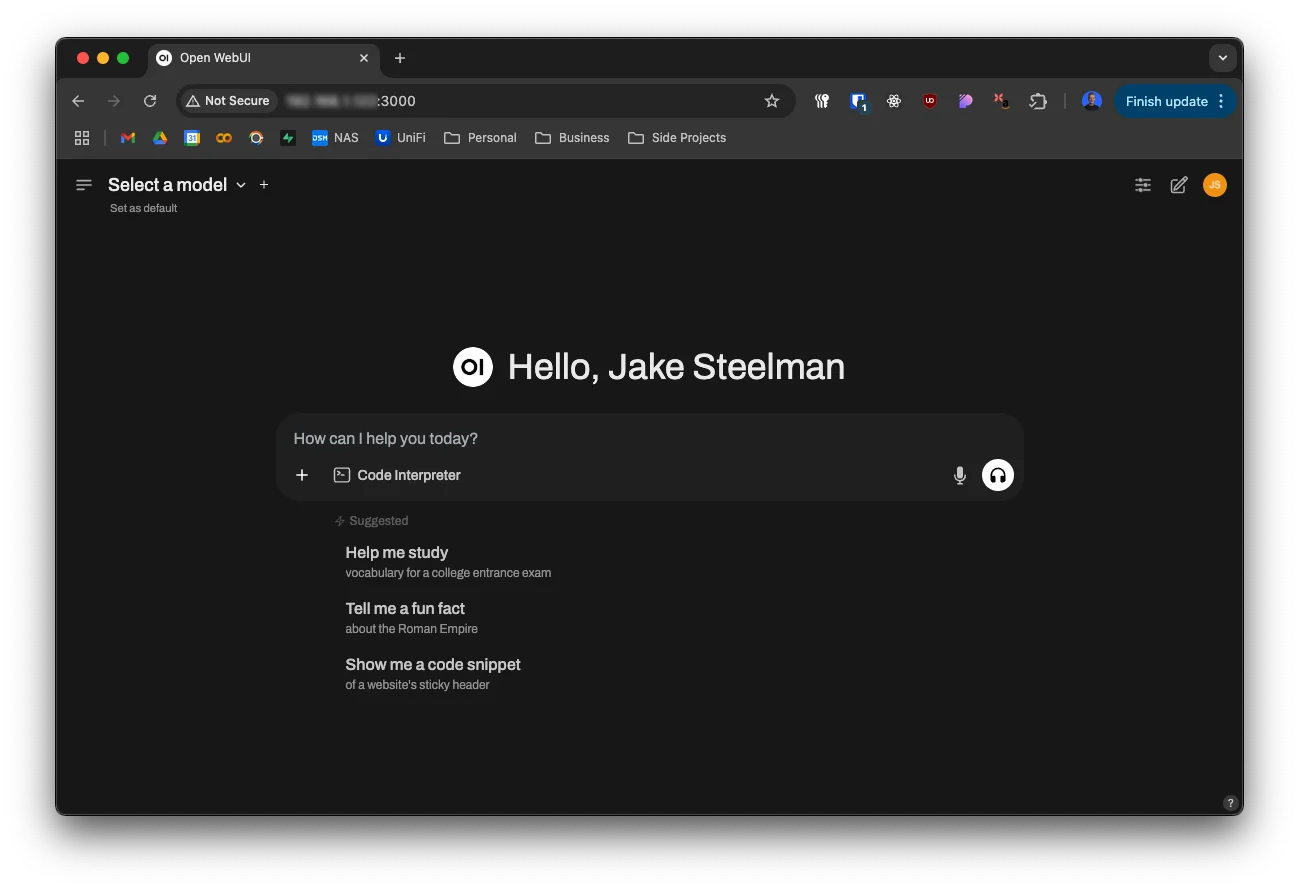Open the help question mark button
The image size is (1299, 889).
[1230, 803]
